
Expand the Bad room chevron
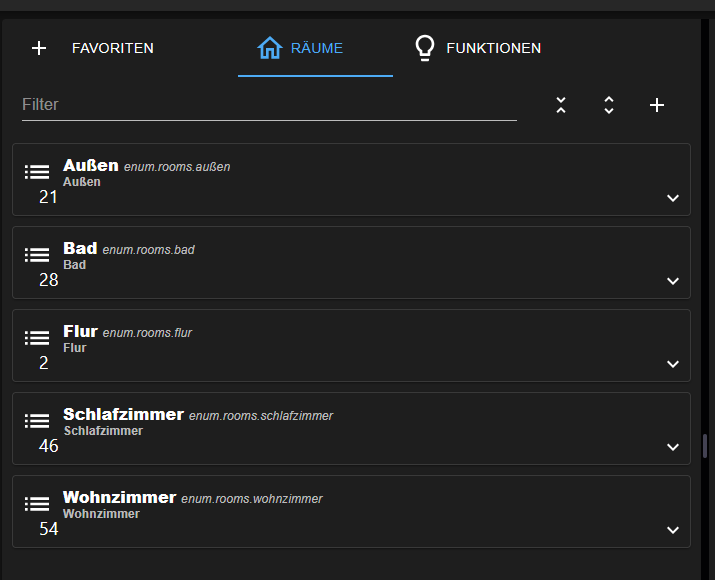coord(673,282)
